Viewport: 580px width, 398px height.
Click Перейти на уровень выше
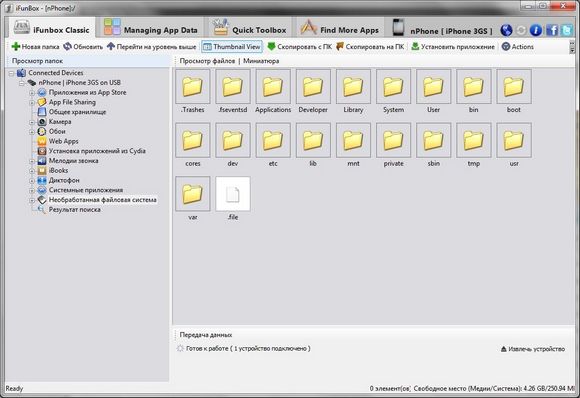[152, 47]
